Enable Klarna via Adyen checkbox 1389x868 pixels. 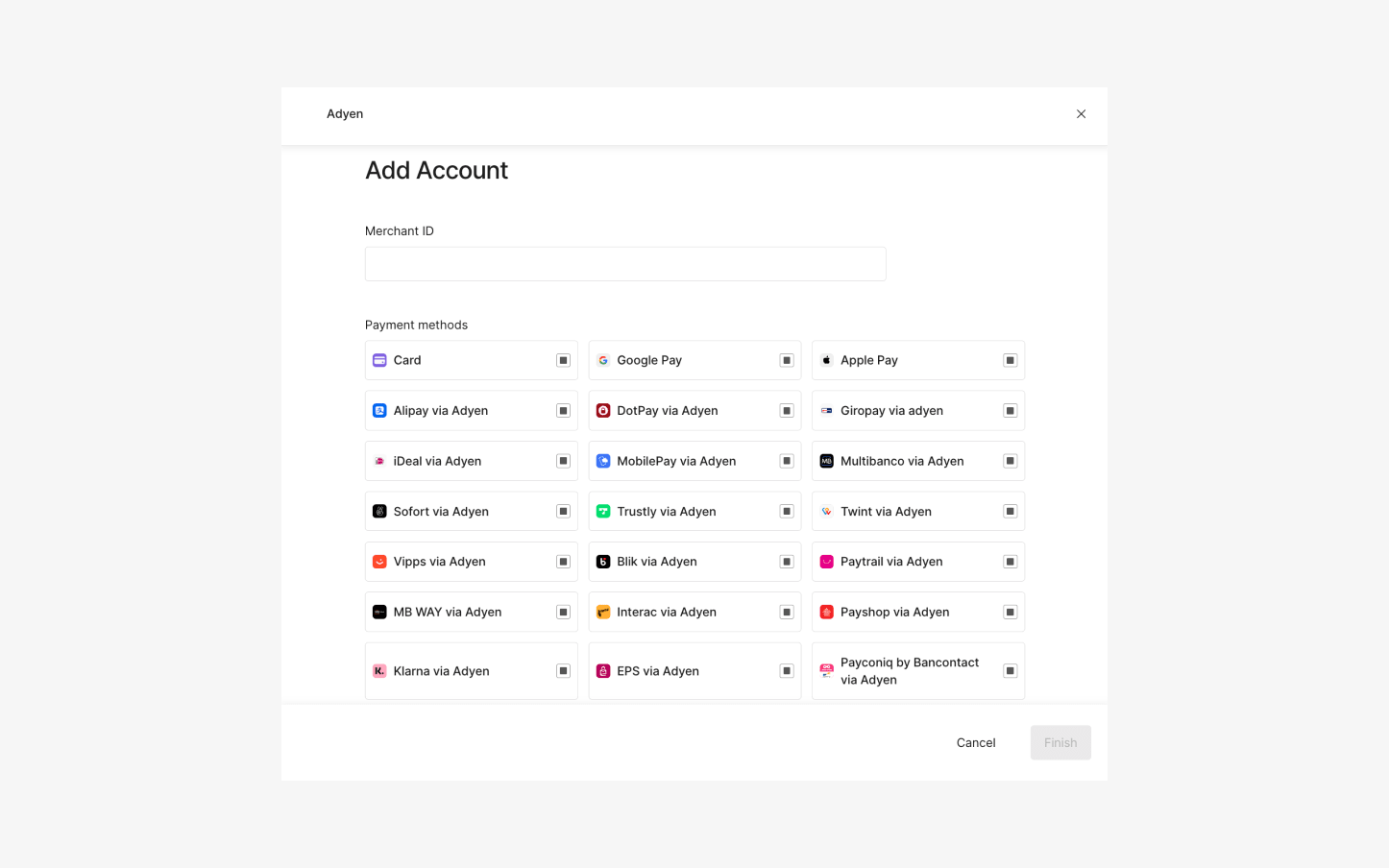[564, 671]
